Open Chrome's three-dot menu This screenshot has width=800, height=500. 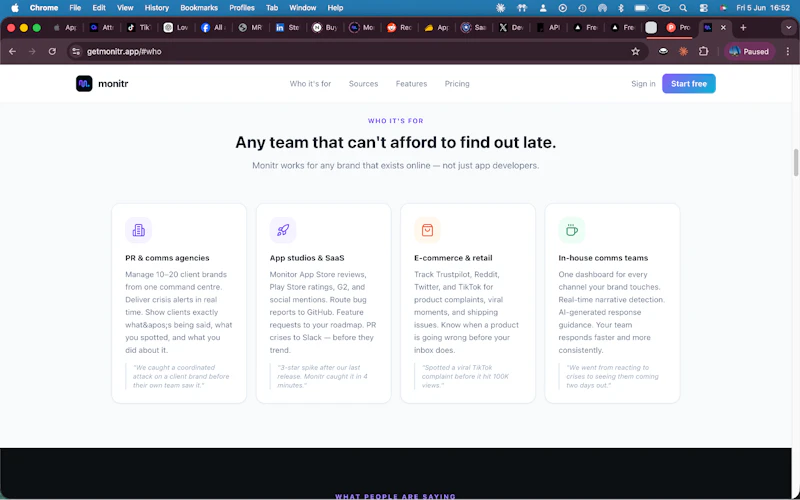click(788, 52)
